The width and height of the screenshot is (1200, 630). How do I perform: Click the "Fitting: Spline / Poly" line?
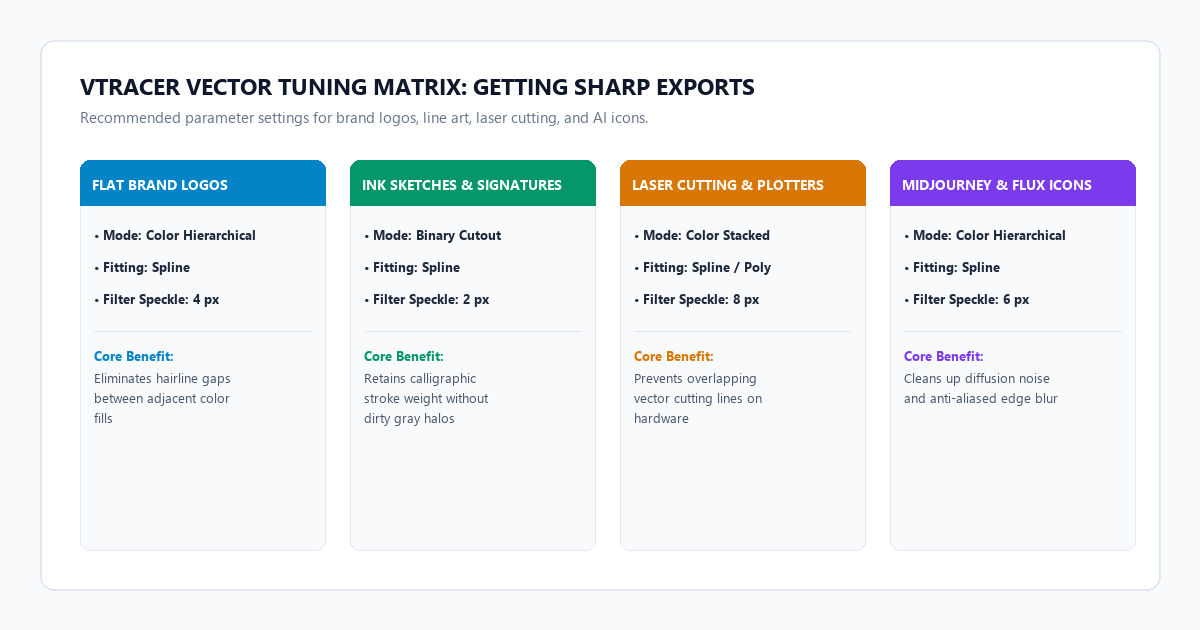[x=703, y=268]
